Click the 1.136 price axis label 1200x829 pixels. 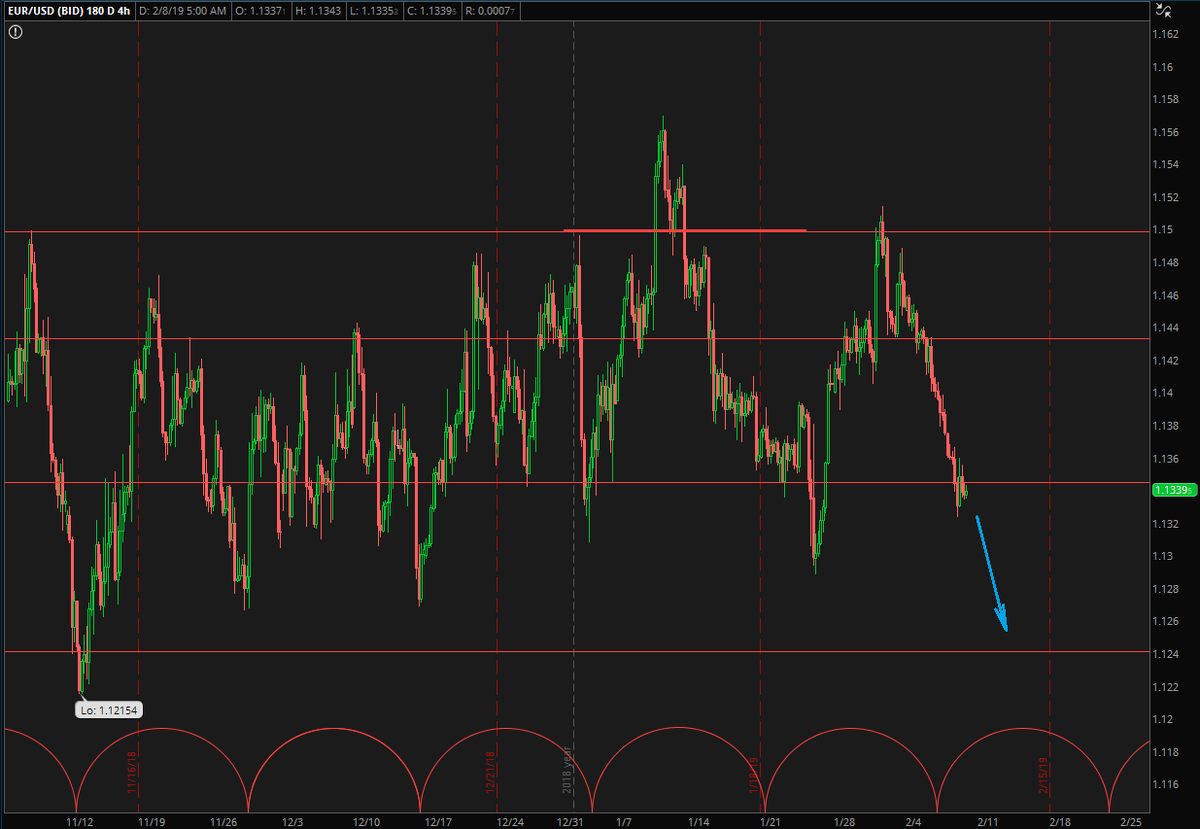pos(1165,459)
